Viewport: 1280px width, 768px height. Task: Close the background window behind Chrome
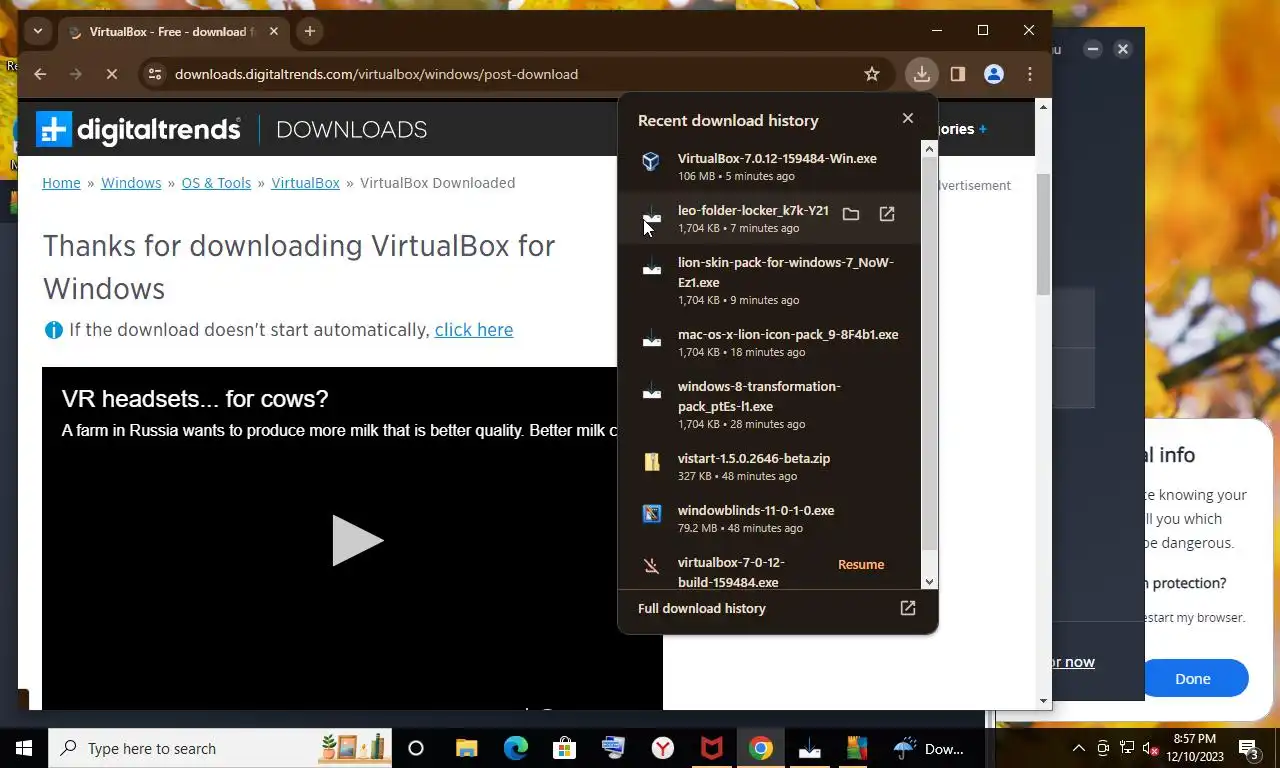click(x=1123, y=49)
